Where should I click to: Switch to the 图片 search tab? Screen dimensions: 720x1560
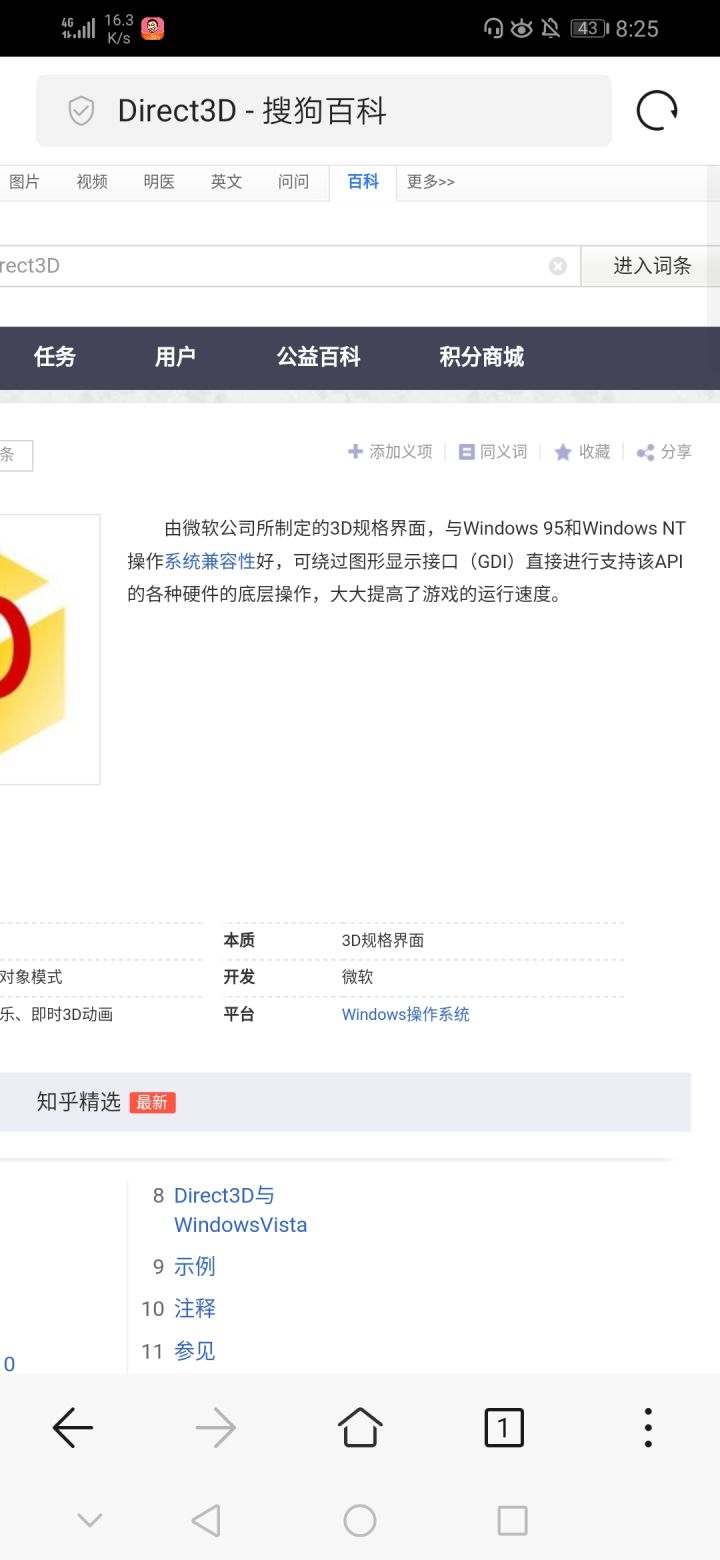[25, 182]
